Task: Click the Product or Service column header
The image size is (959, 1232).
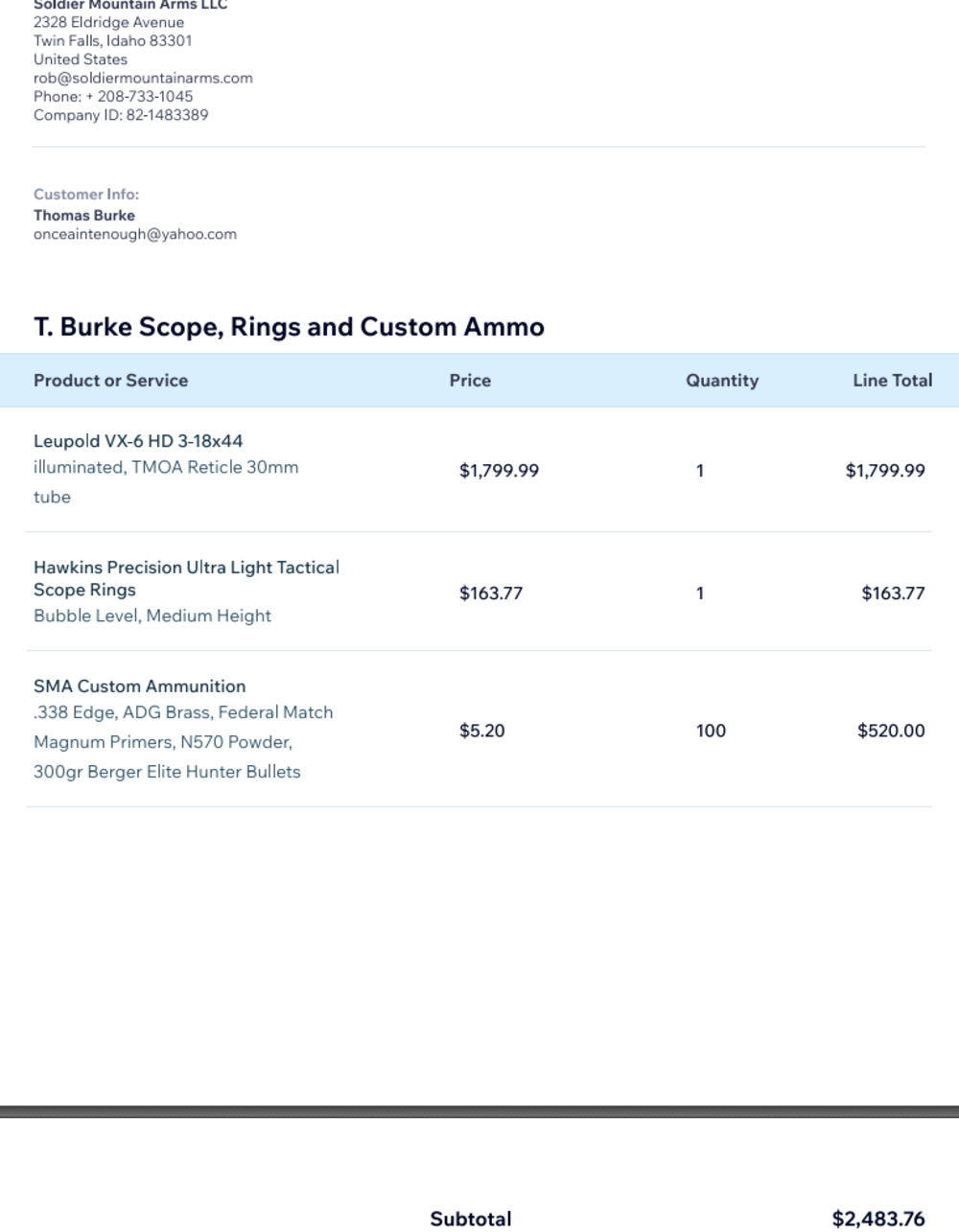Action: tap(110, 380)
